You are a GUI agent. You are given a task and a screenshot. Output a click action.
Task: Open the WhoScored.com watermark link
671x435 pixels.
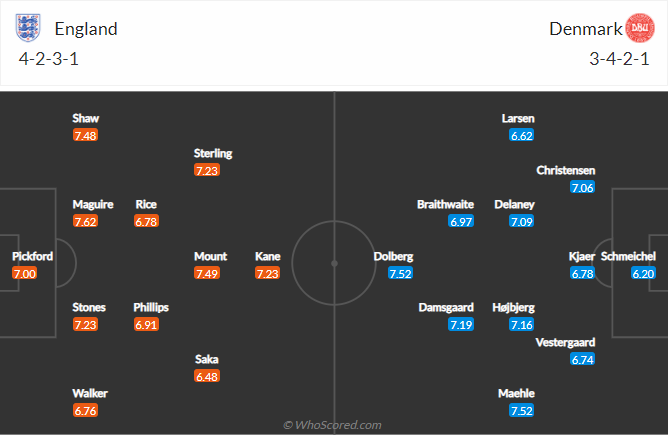point(332,425)
